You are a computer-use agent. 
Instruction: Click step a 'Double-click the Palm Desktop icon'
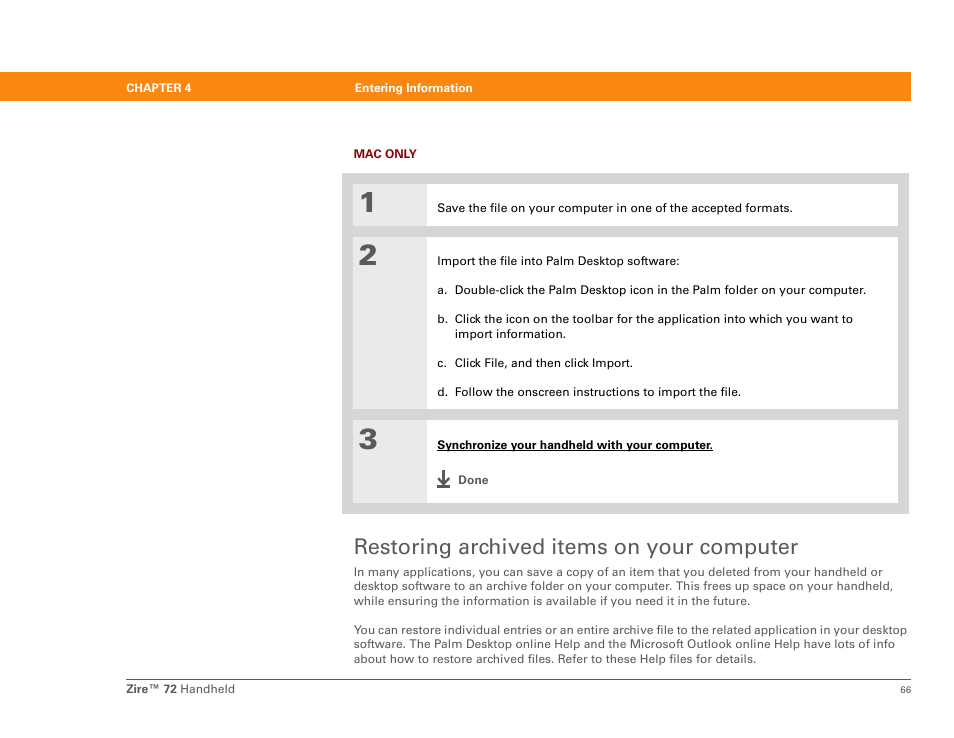[652, 290]
